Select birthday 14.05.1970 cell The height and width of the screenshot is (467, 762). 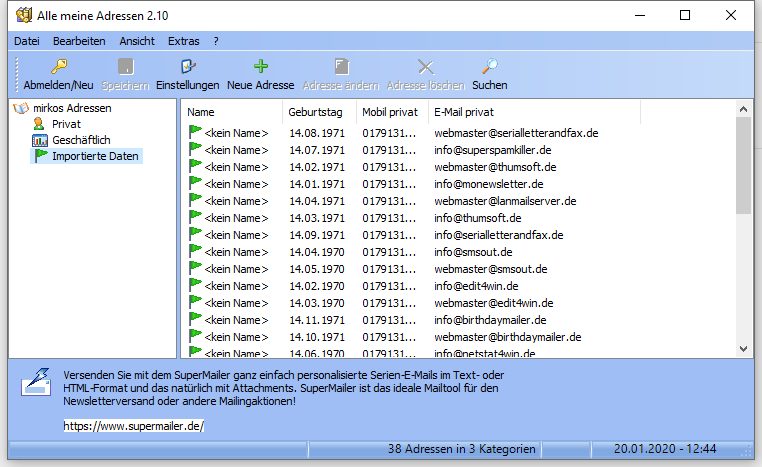(317, 269)
